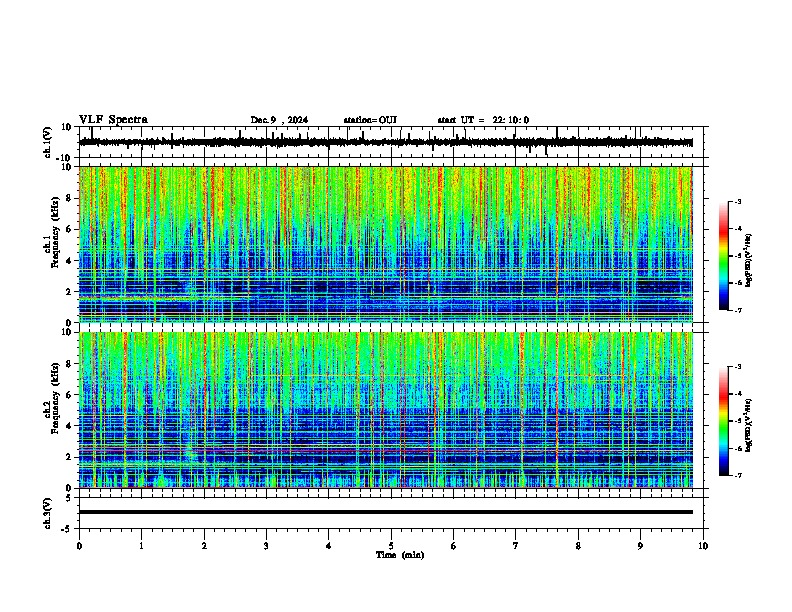Click the ch.2 "Frequency (kHz)" axis label
The width and height of the screenshot is (792, 612).
point(56,398)
